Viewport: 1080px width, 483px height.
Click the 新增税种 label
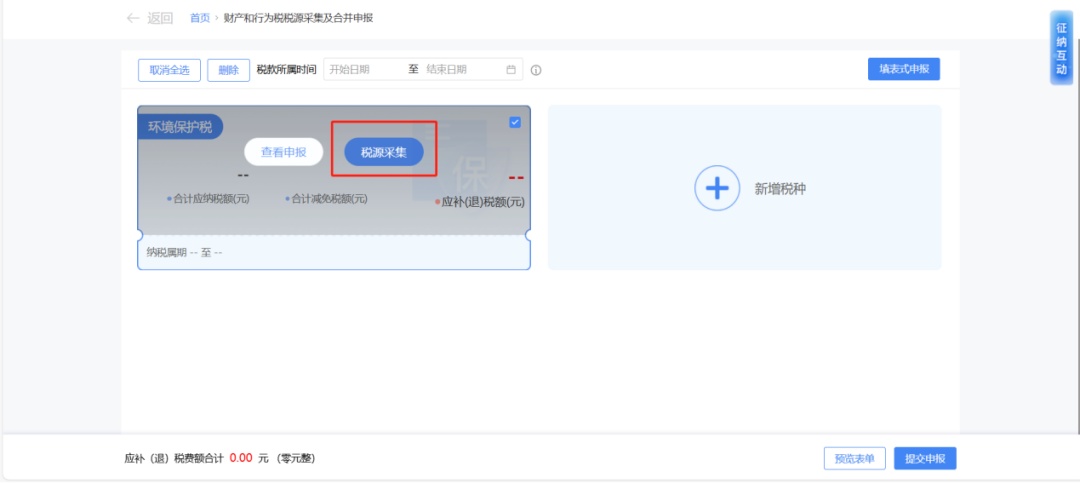(x=780, y=188)
